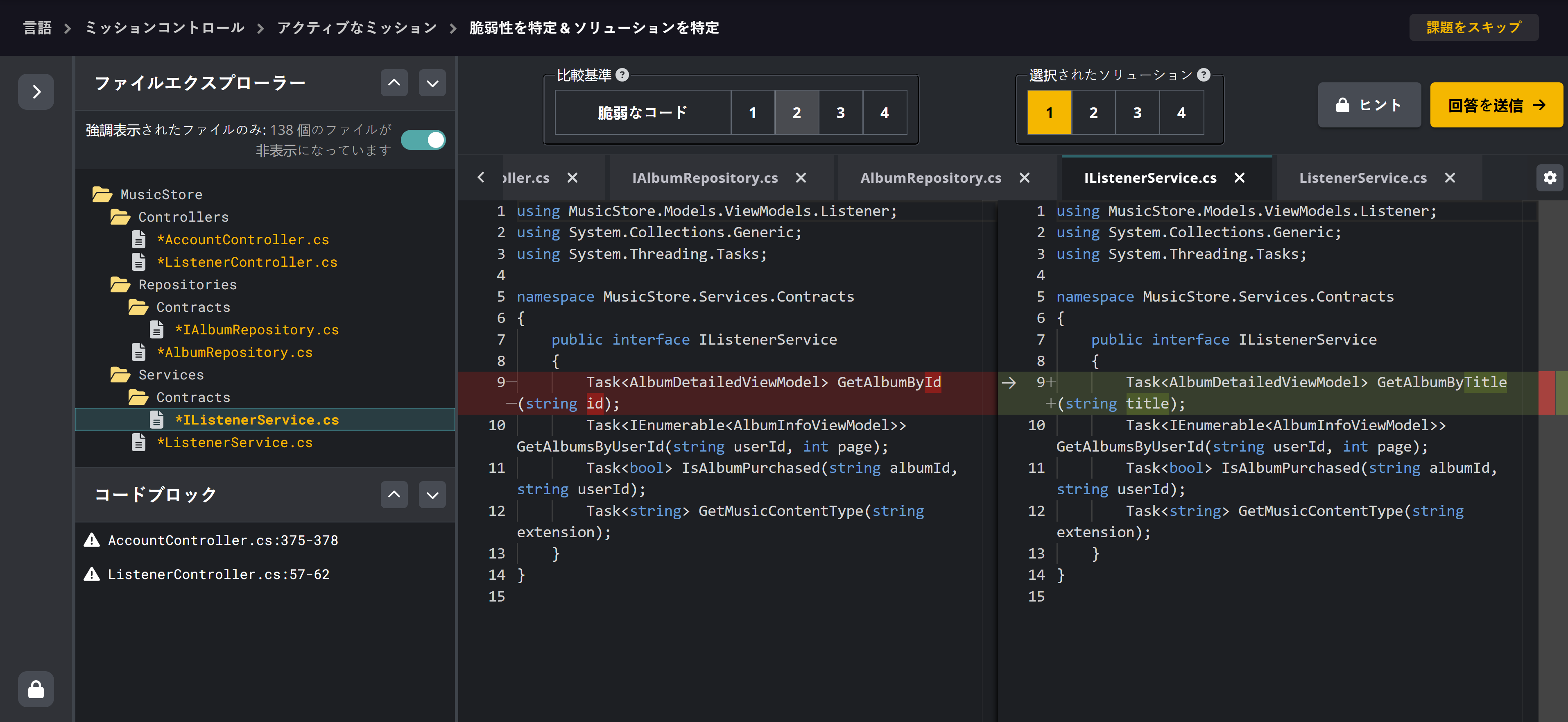Close the IListenerService.cs tab

point(1239,178)
